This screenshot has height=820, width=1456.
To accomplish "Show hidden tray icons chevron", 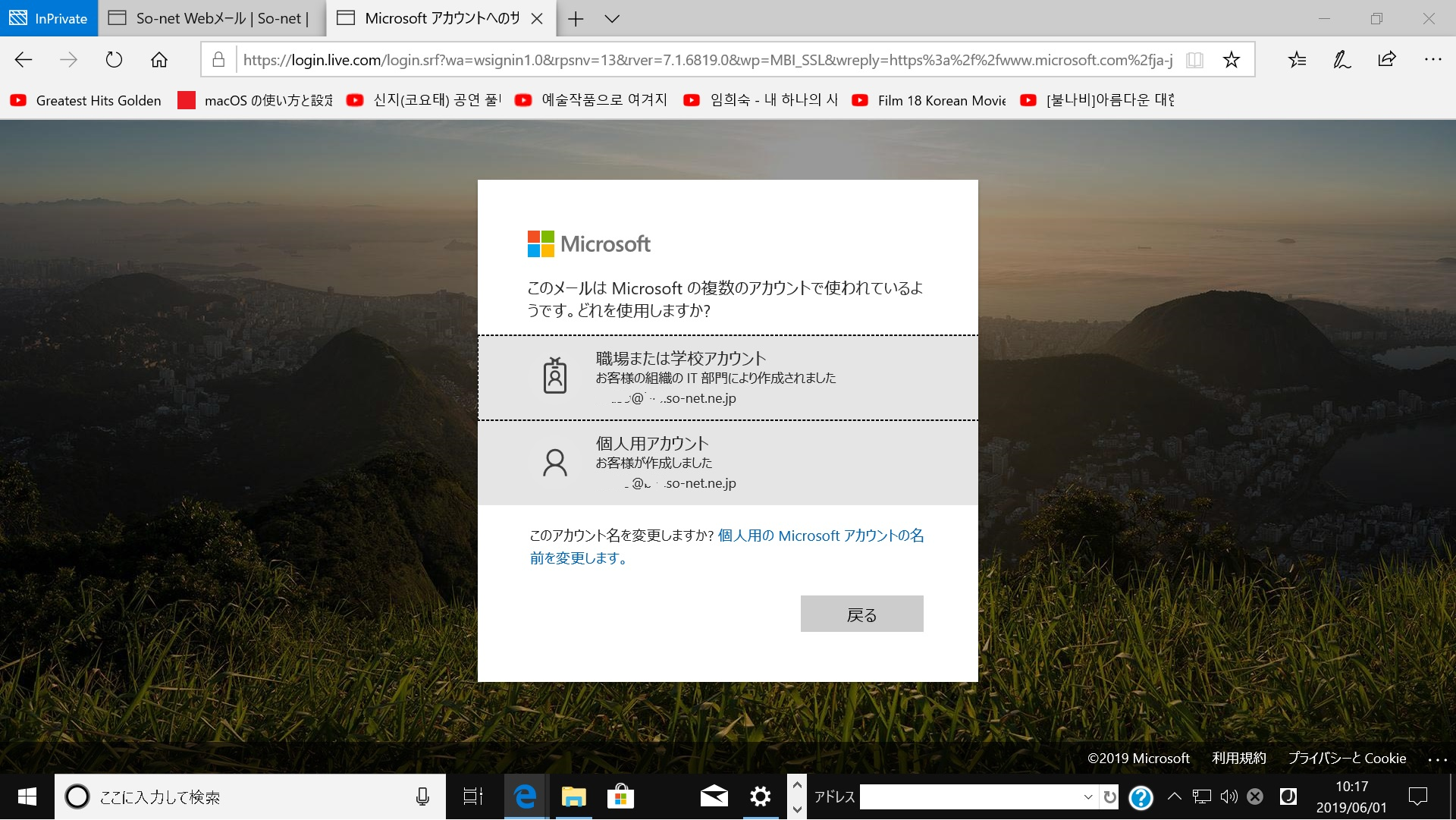I will [1174, 796].
